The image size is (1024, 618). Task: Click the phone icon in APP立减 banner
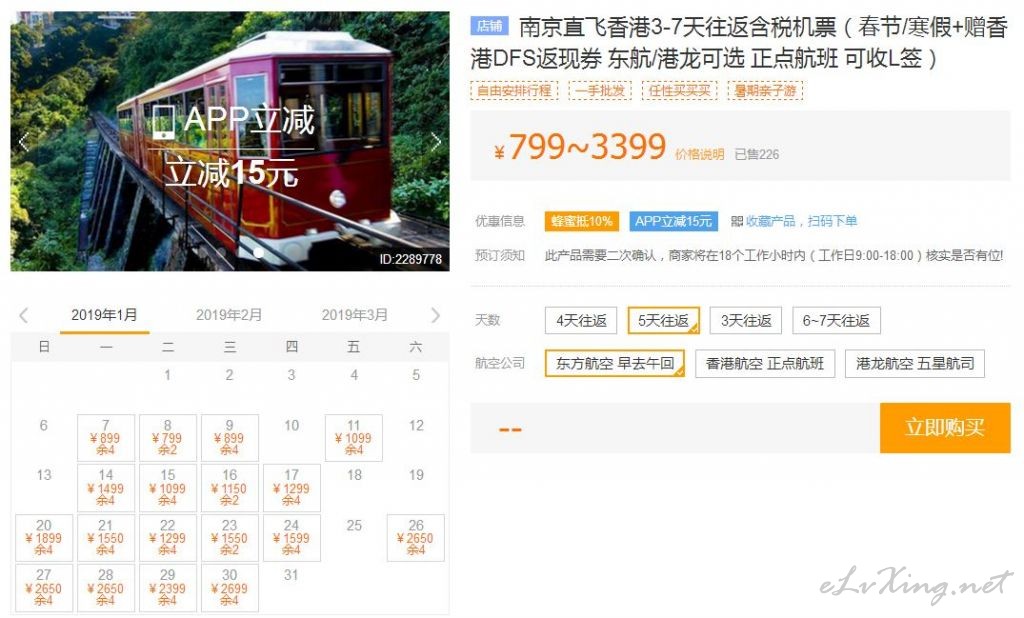(x=163, y=121)
